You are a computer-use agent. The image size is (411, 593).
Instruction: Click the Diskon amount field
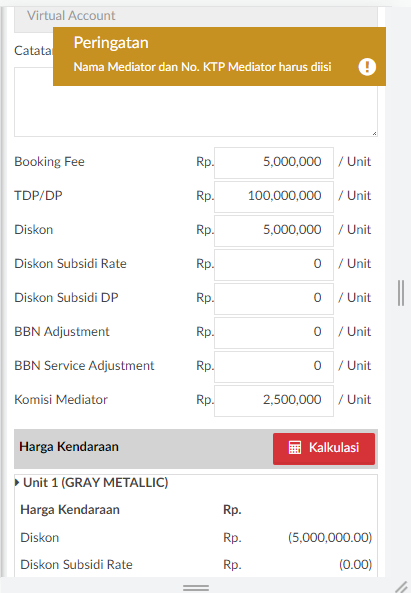[274, 231]
